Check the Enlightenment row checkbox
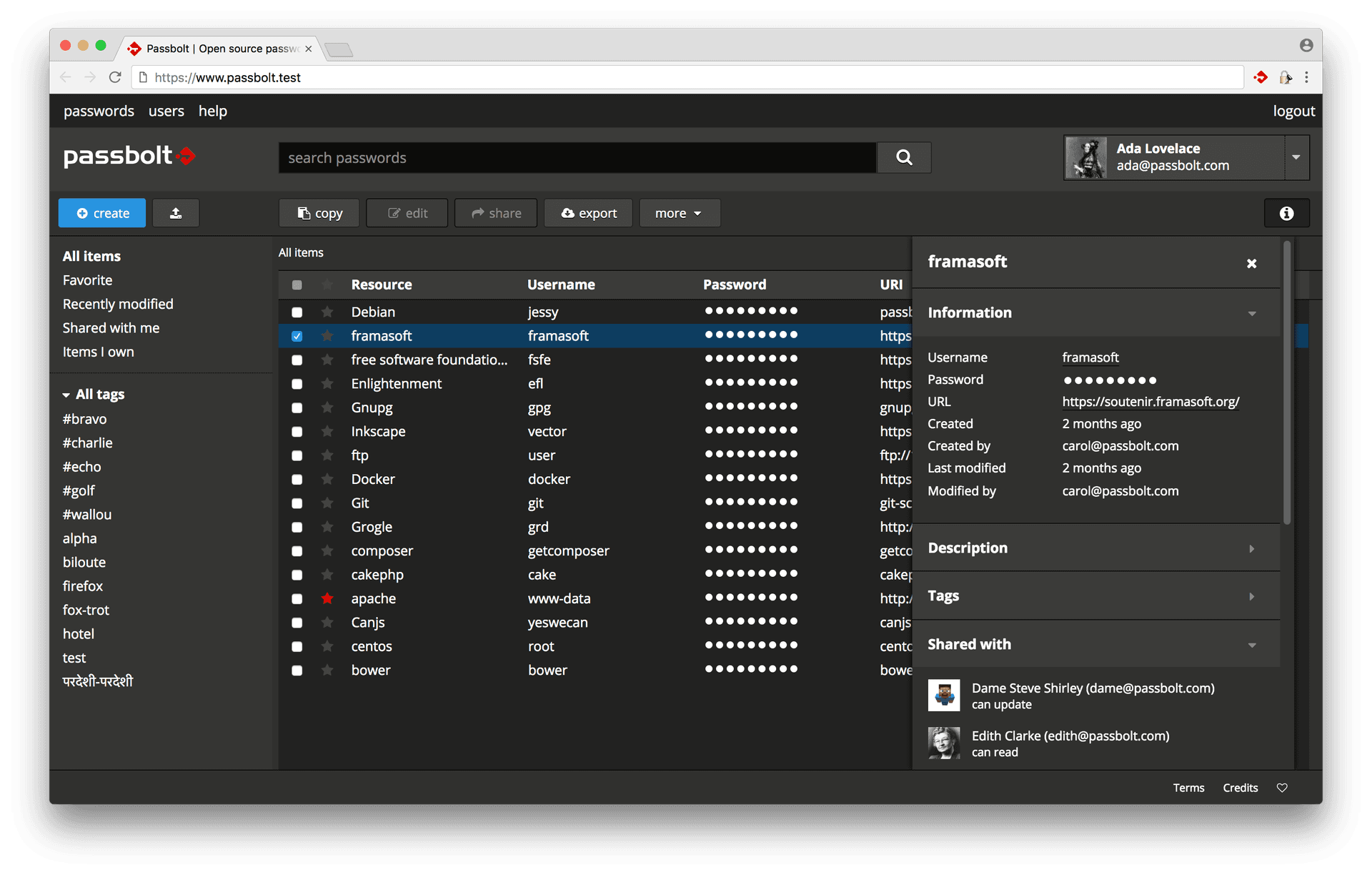The height and width of the screenshot is (875, 1372). tap(297, 384)
